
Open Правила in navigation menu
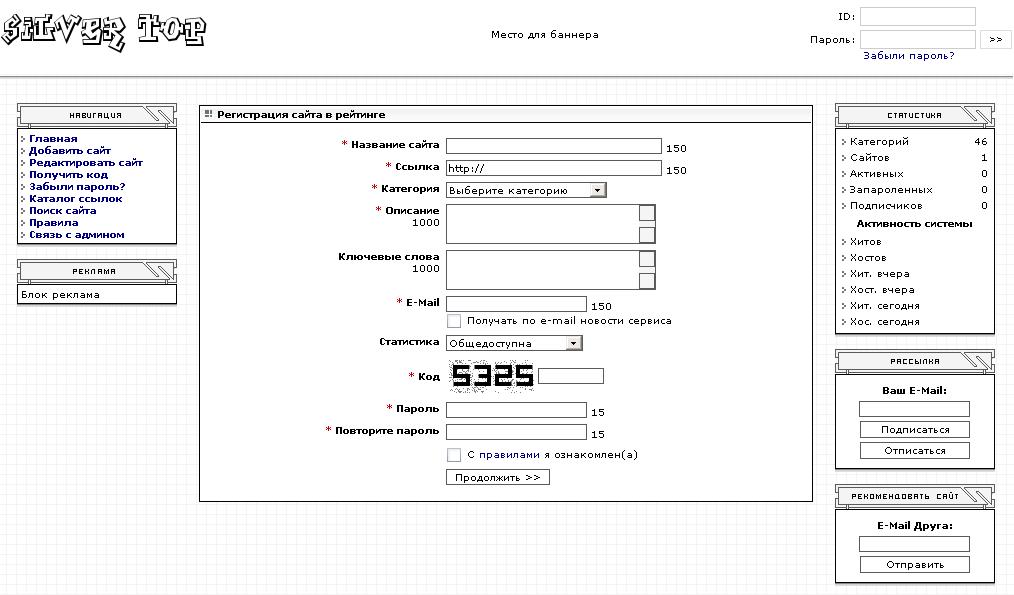[54, 222]
